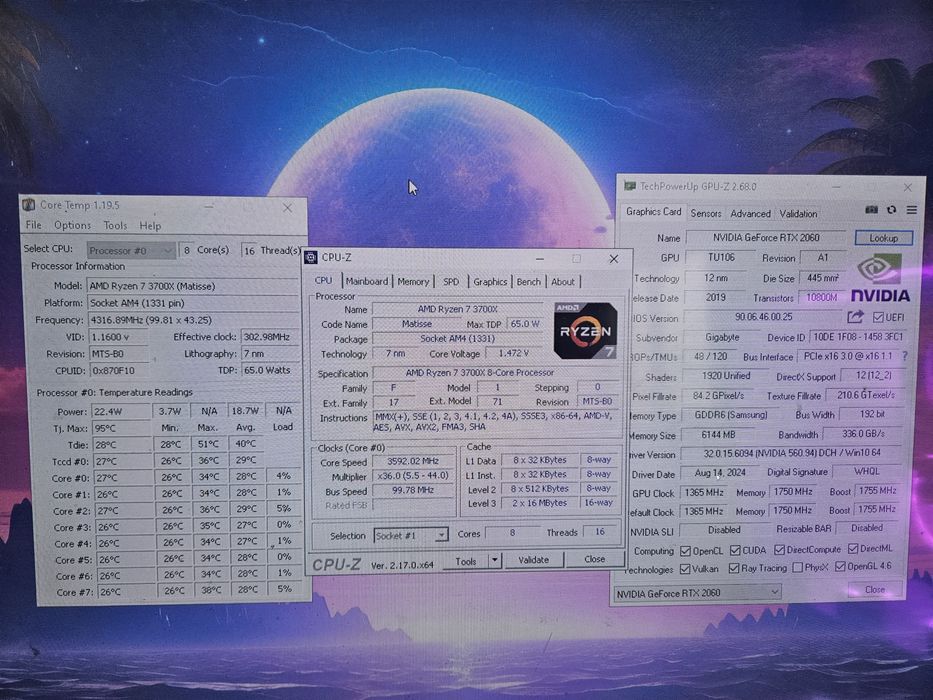Viewport: 933px width, 700px height.
Task: Expand the CPU-Z Tools dropdown arrow
Action: point(494,560)
